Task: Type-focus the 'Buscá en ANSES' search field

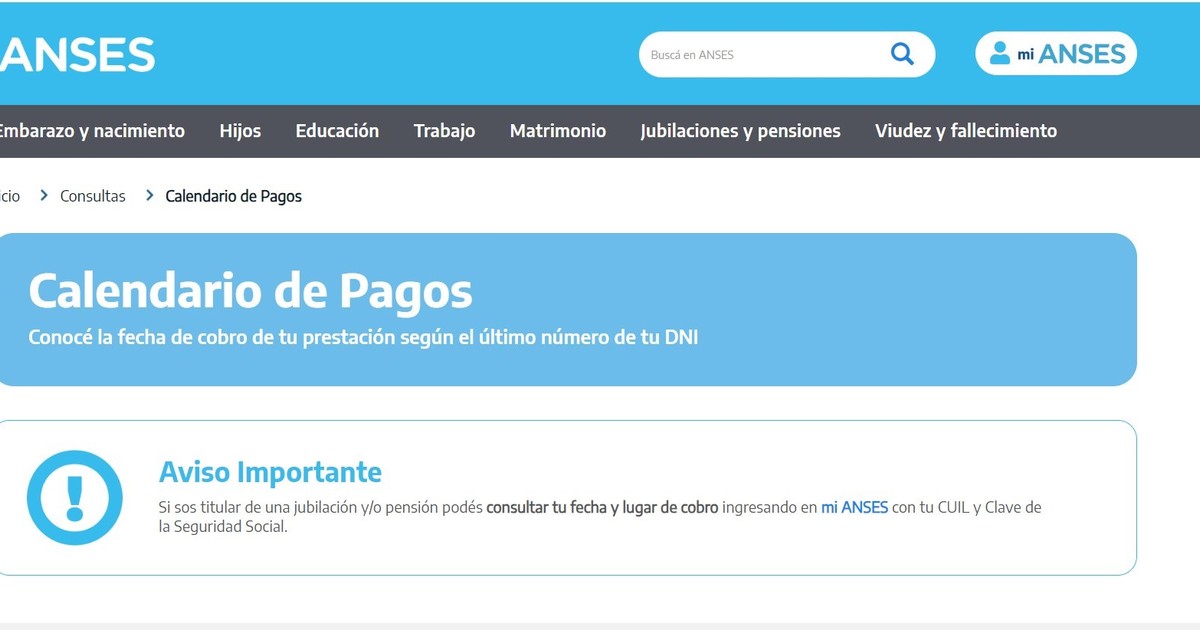Action: coord(760,55)
